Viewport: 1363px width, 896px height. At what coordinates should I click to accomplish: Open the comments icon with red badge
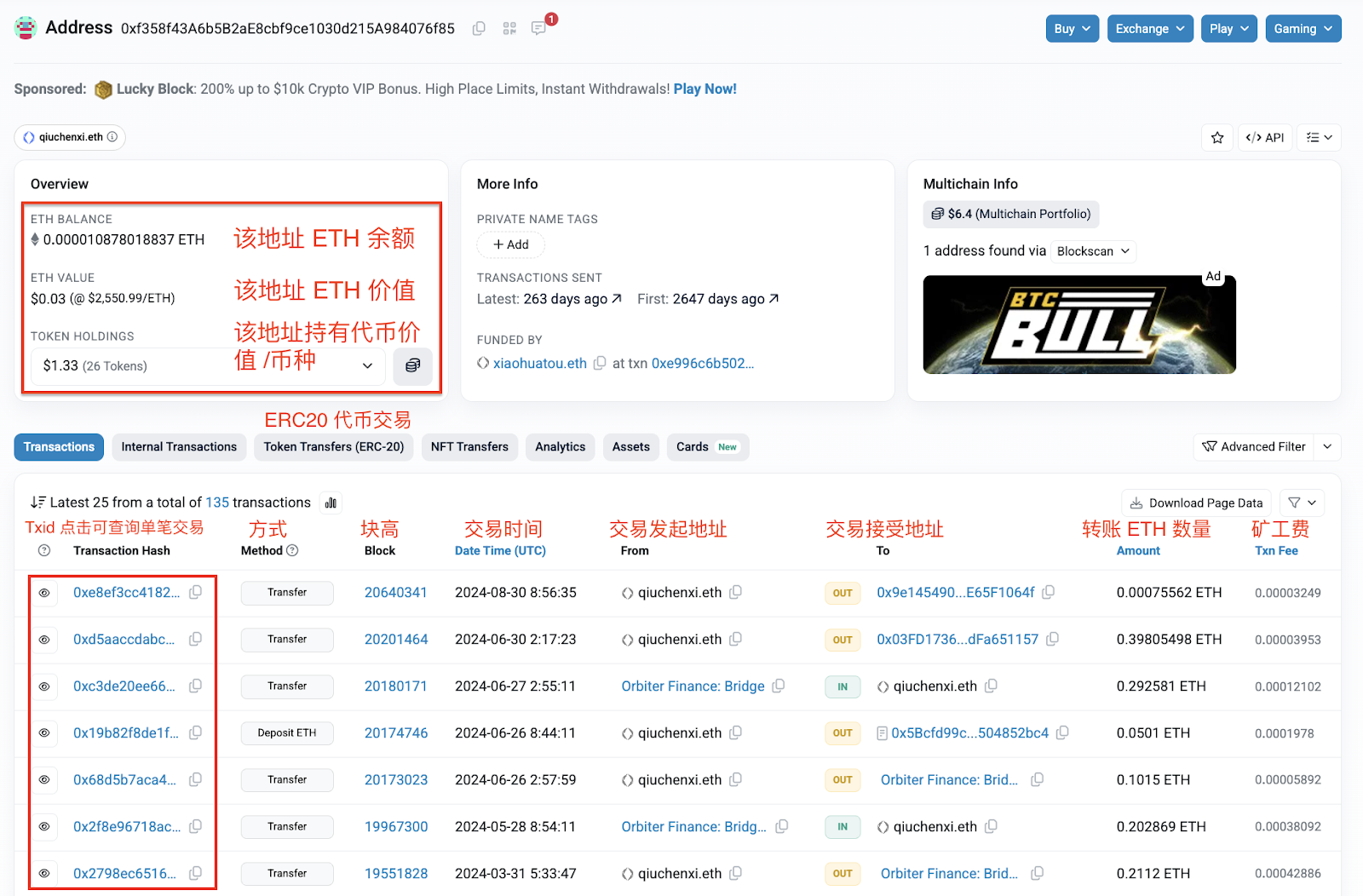pos(538,28)
